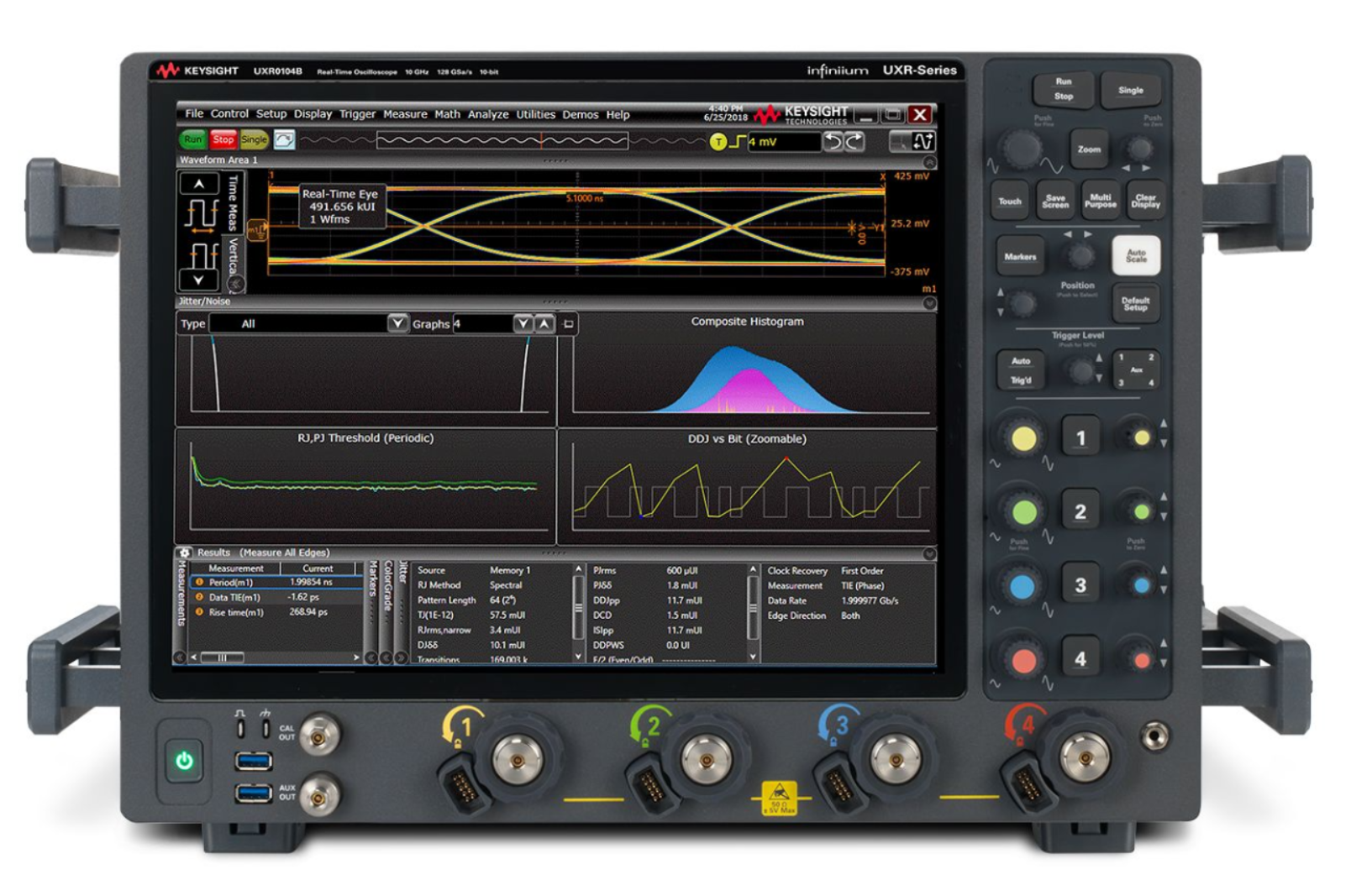
Task: Toggle the hardware Run/Stop key
Action: click(1064, 90)
